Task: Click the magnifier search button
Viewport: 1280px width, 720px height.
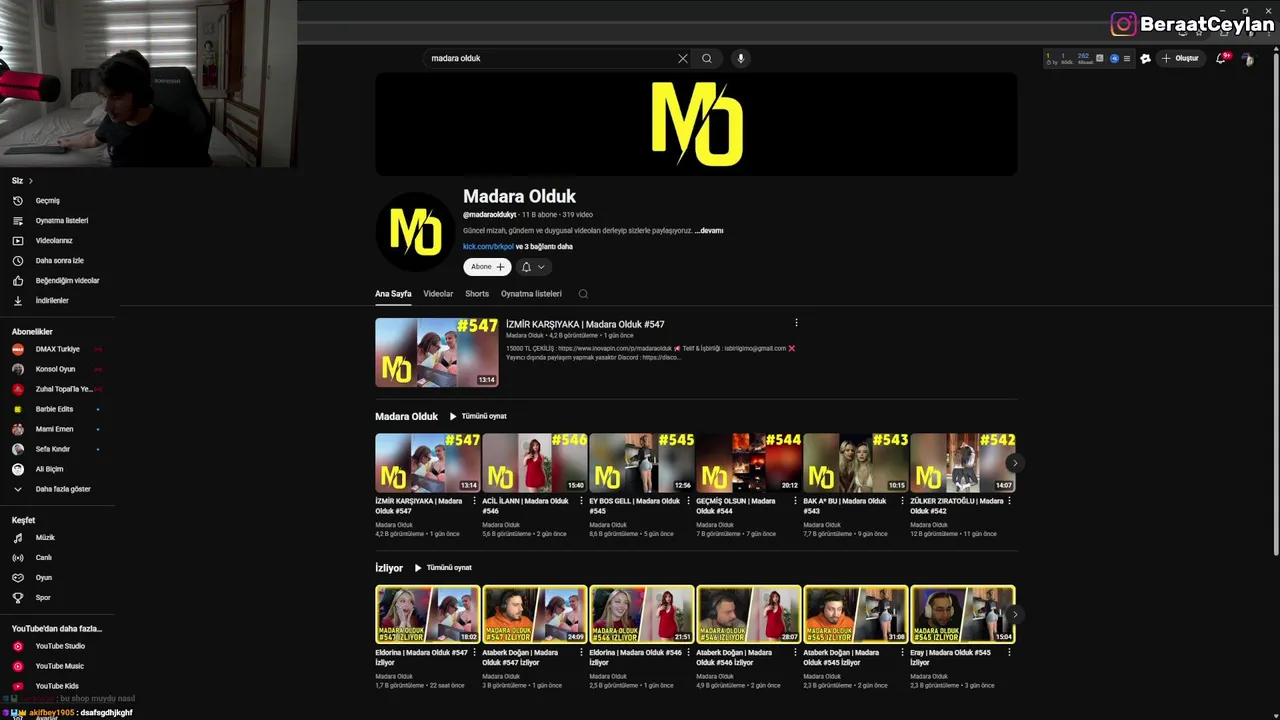Action: [707, 58]
